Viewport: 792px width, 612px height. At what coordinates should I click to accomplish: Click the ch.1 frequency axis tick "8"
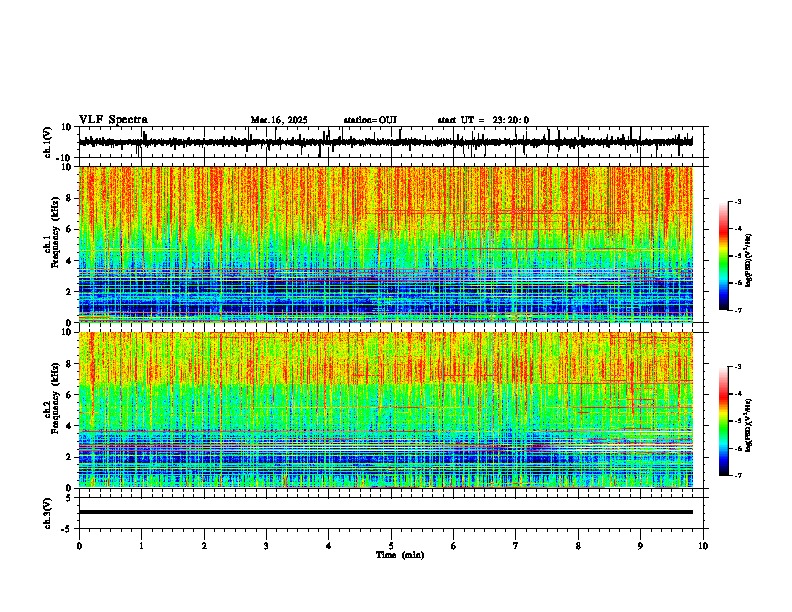[x=71, y=198]
